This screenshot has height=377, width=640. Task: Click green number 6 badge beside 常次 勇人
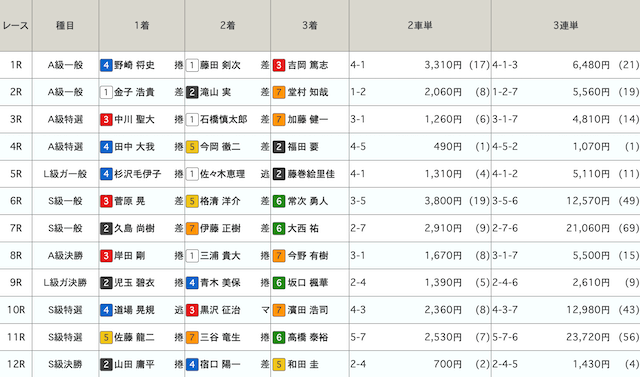coord(279,201)
